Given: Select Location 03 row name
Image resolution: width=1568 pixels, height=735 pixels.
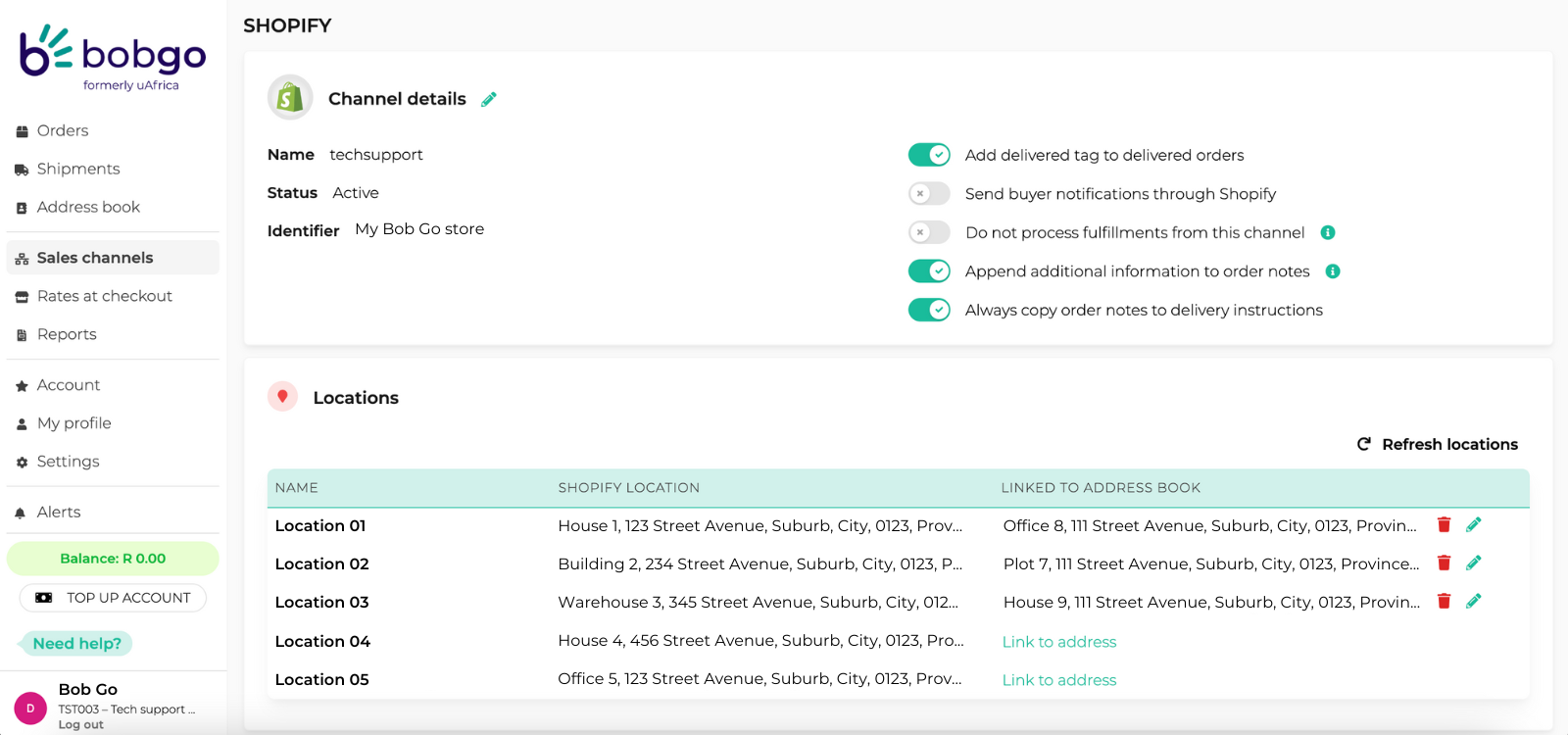Looking at the screenshot, I should coord(322,603).
